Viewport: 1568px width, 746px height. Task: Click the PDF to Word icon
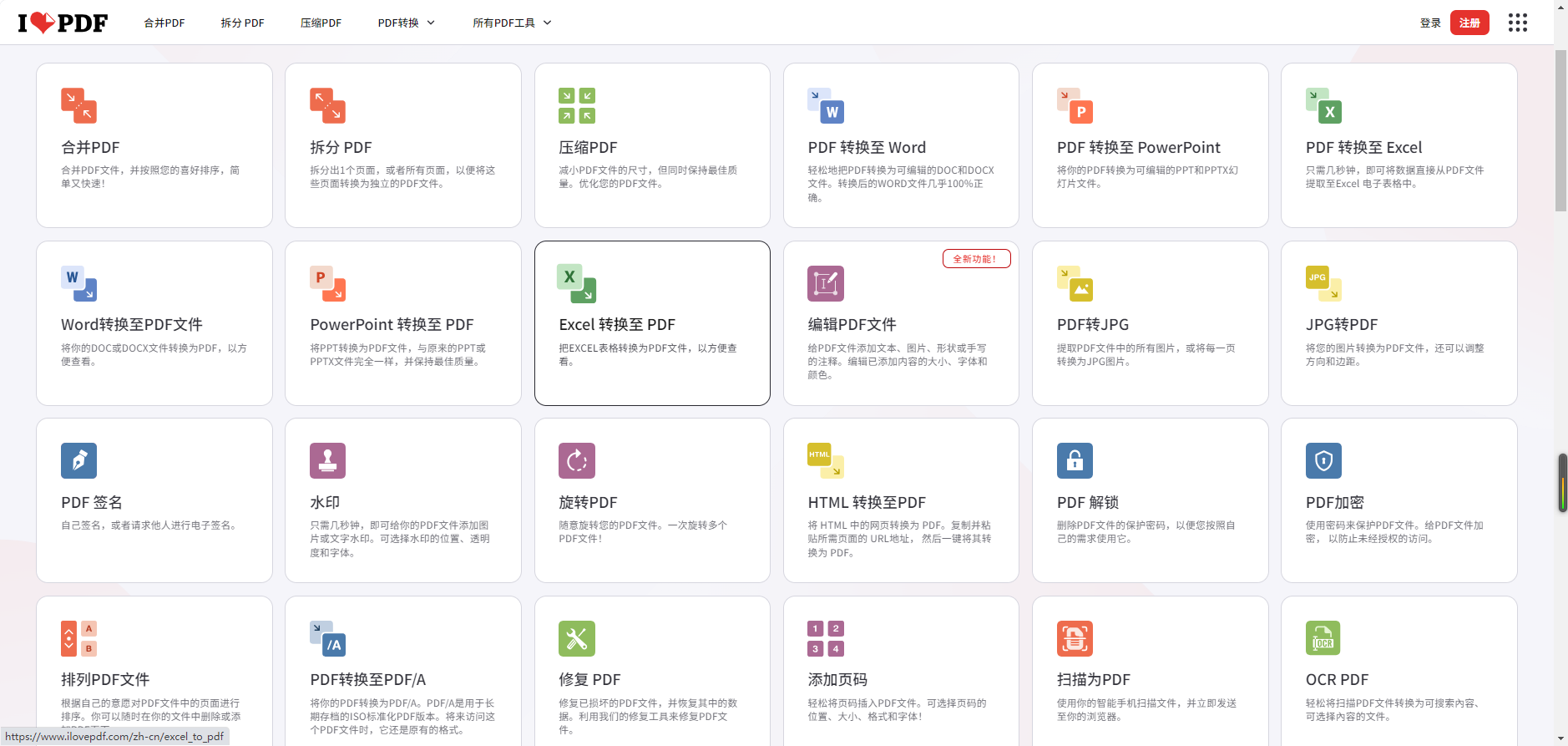(825, 106)
